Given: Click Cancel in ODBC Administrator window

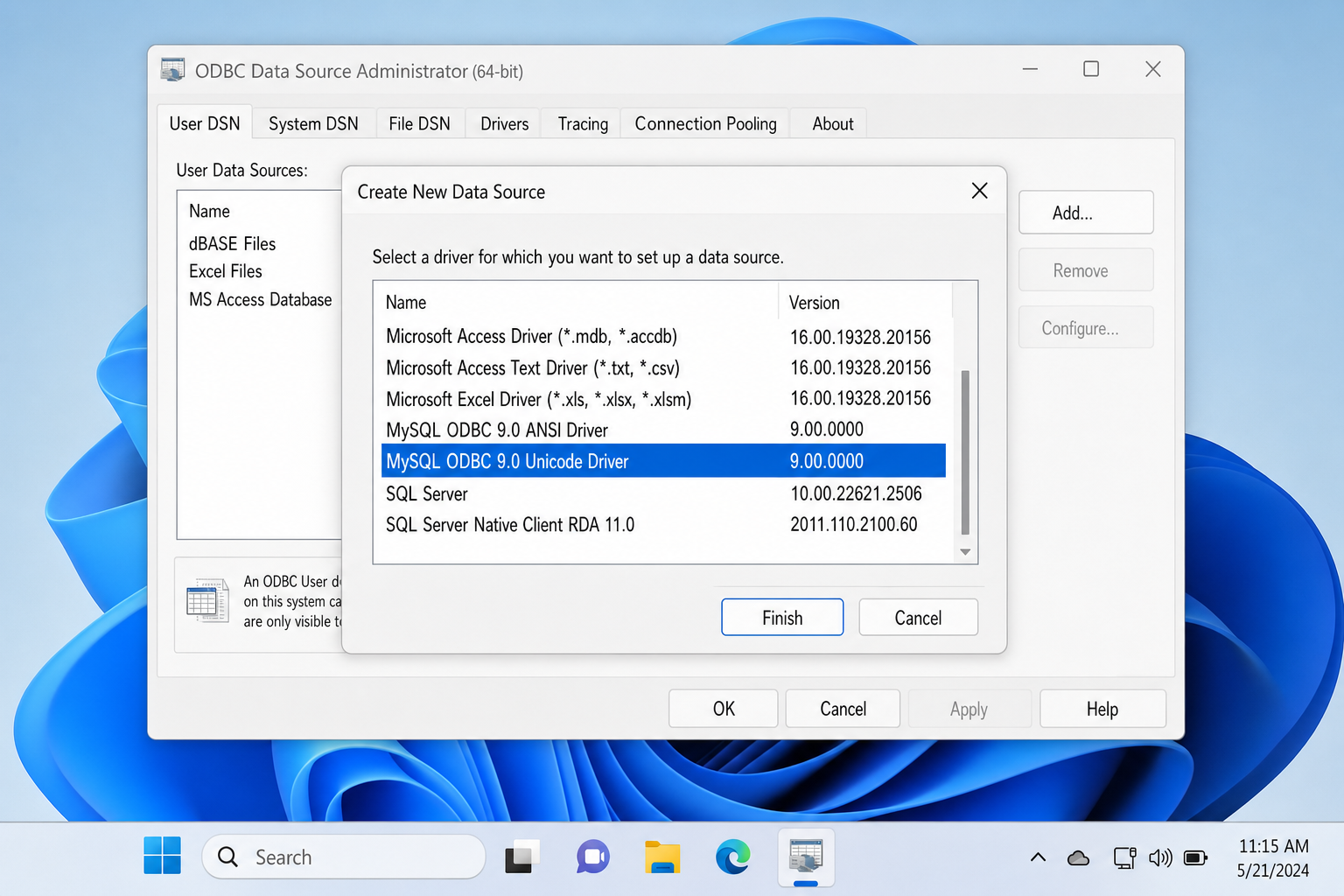Looking at the screenshot, I should 843,709.
